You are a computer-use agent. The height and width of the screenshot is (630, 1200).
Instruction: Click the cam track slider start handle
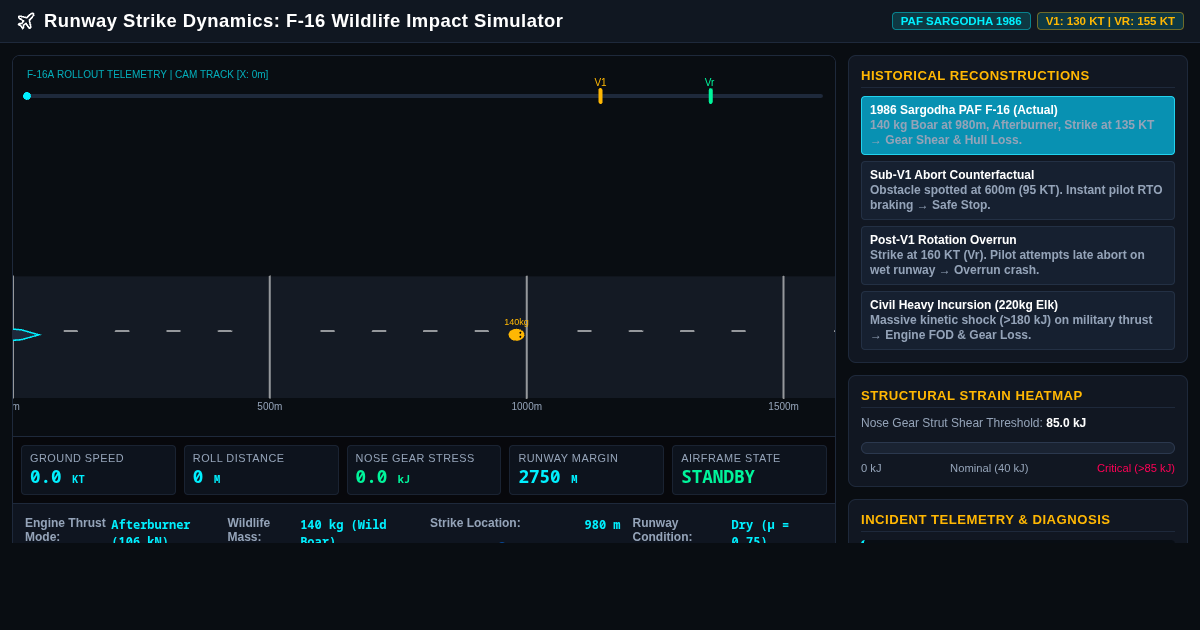[27, 96]
